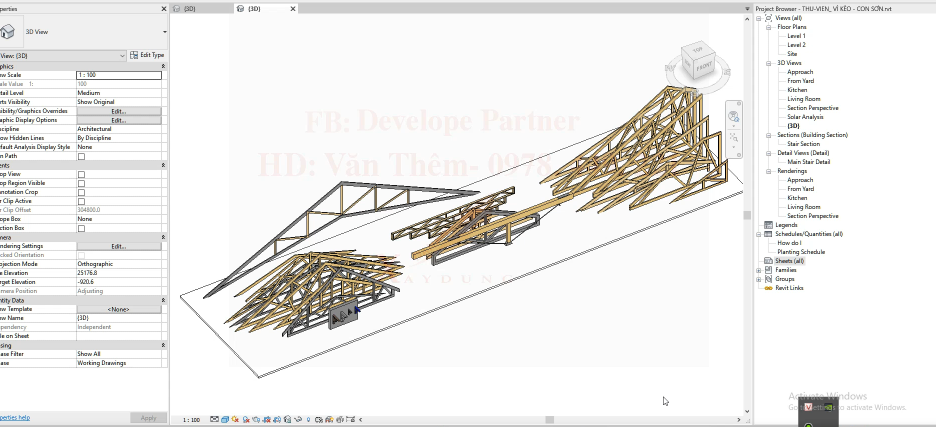This screenshot has width=936, height=427.
Task: Open the Living Room 3D view item
Action: click(x=803, y=99)
